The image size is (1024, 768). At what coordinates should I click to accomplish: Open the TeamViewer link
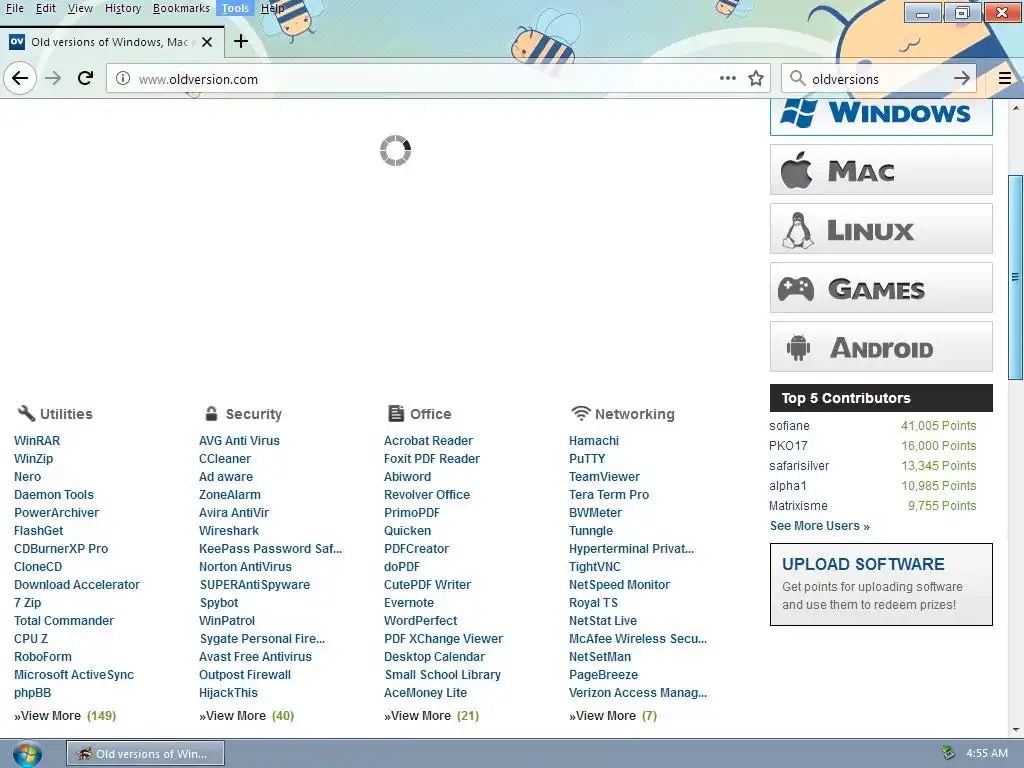coord(604,477)
